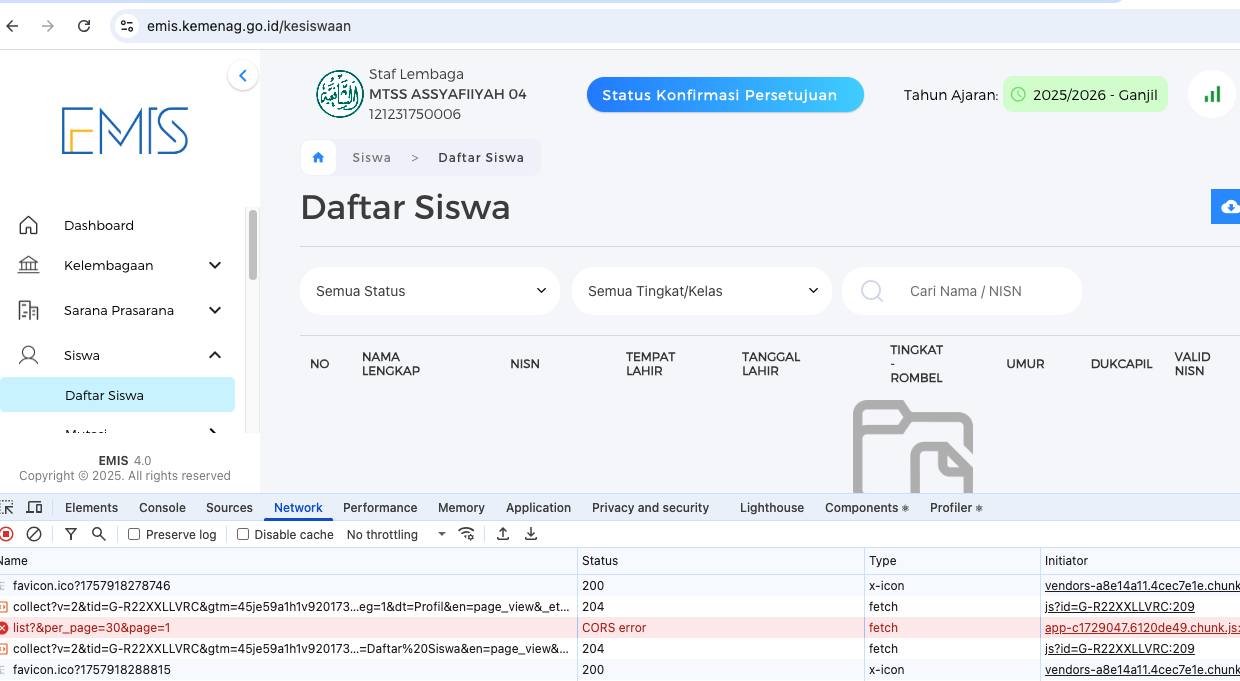Reload the page in the browser
Viewport: 1240px width, 681px height.
point(84,26)
